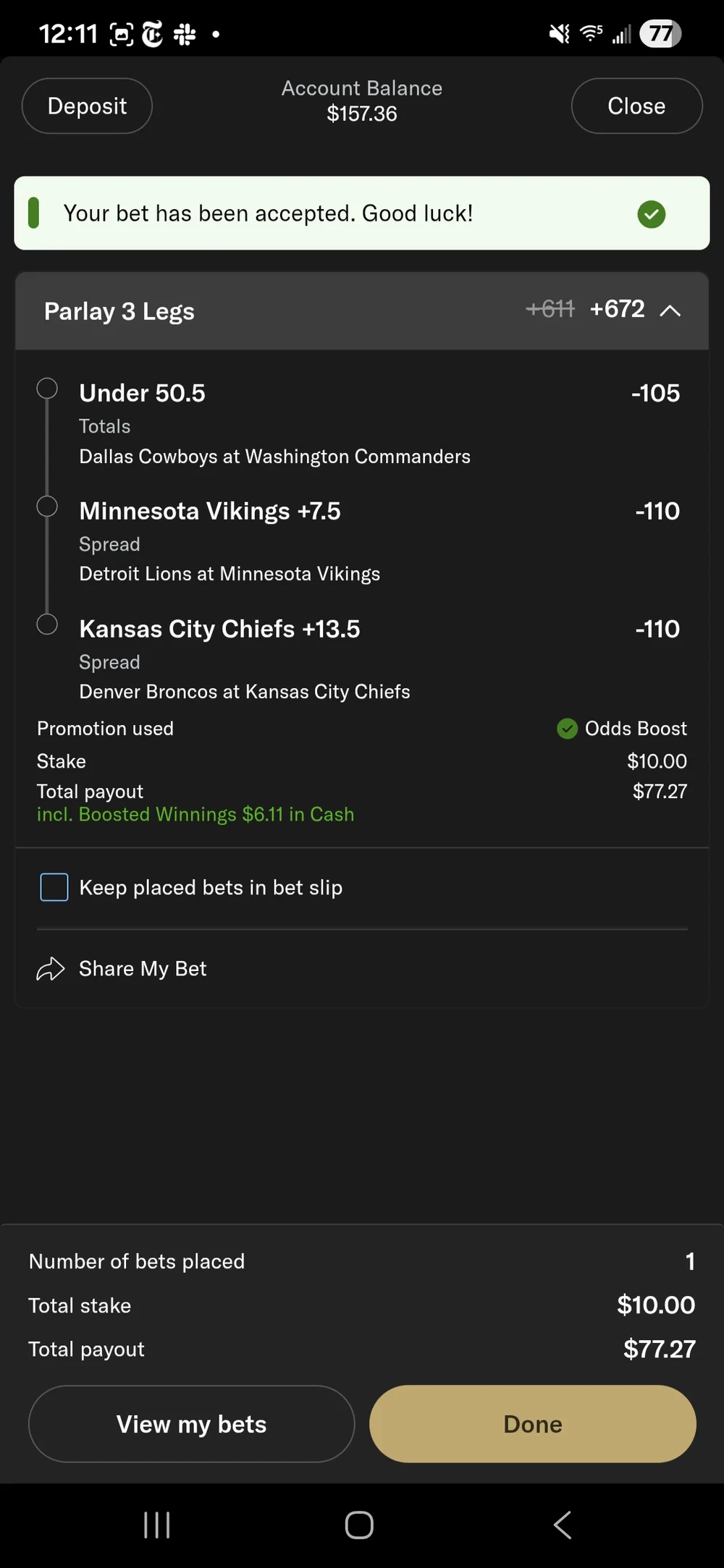Tap the Slack notification icon in status bar

click(185, 34)
